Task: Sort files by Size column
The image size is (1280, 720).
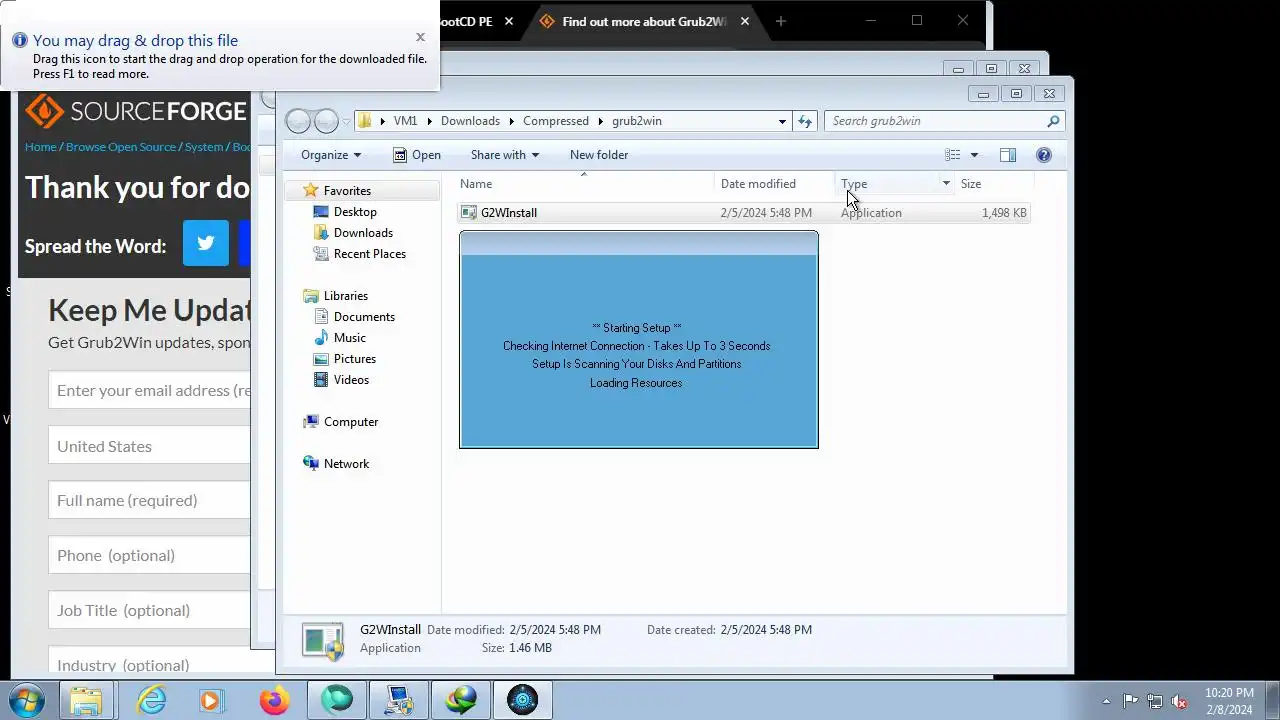Action: [x=971, y=184]
